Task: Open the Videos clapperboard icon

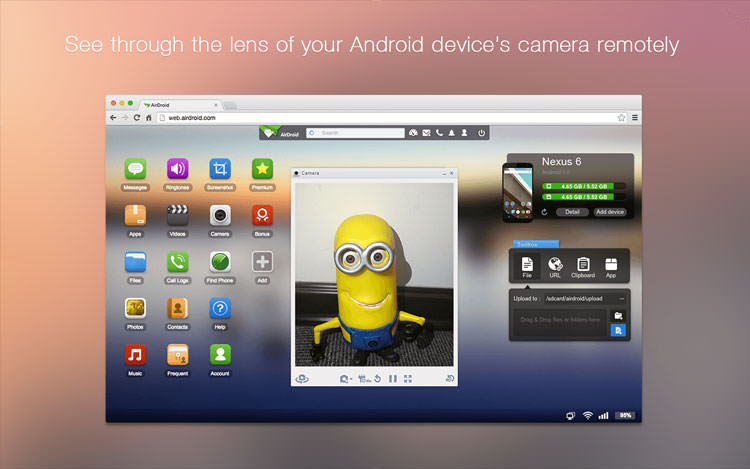Action: [x=177, y=215]
